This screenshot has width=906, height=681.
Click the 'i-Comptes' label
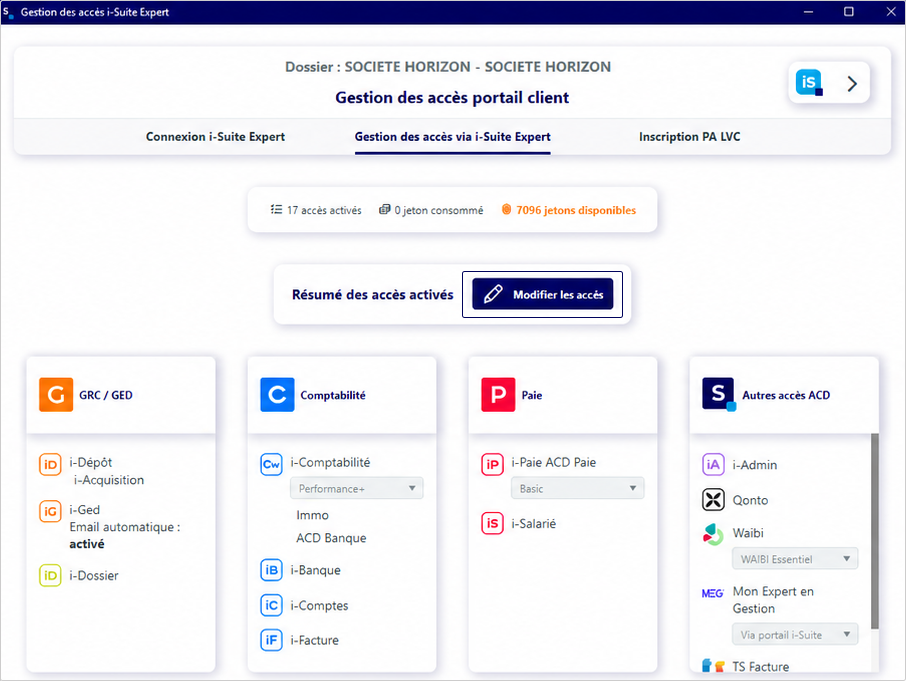(x=320, y=605)
